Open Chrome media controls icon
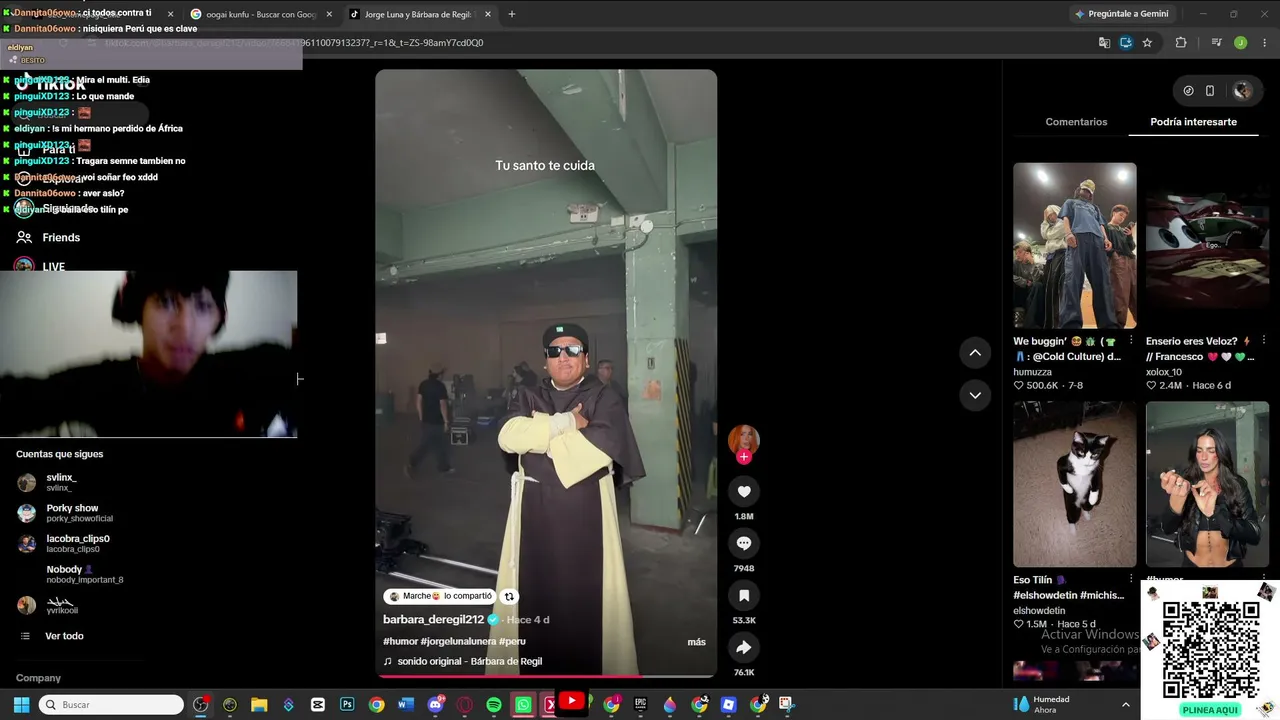 [x=1216, y=43]
